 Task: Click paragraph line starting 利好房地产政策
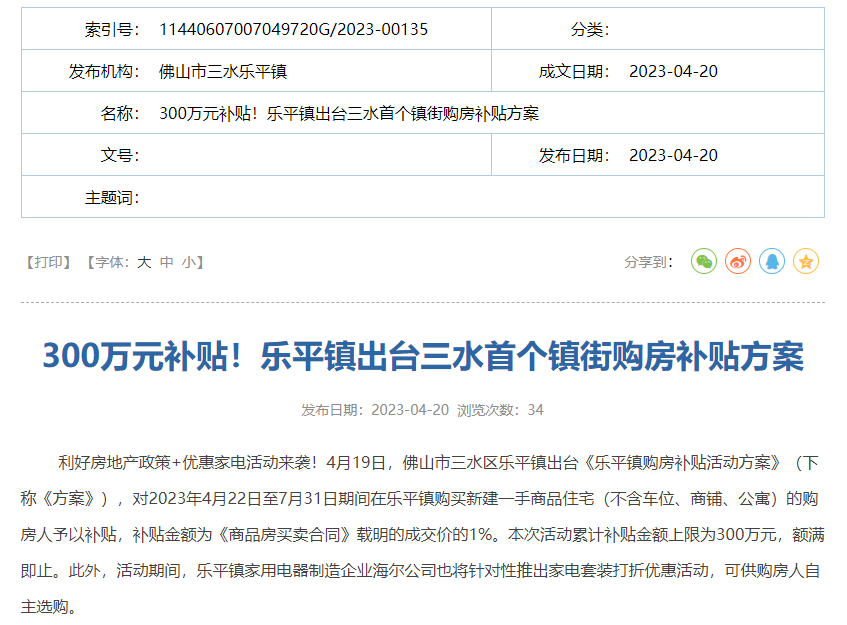[x=438, y=463]
